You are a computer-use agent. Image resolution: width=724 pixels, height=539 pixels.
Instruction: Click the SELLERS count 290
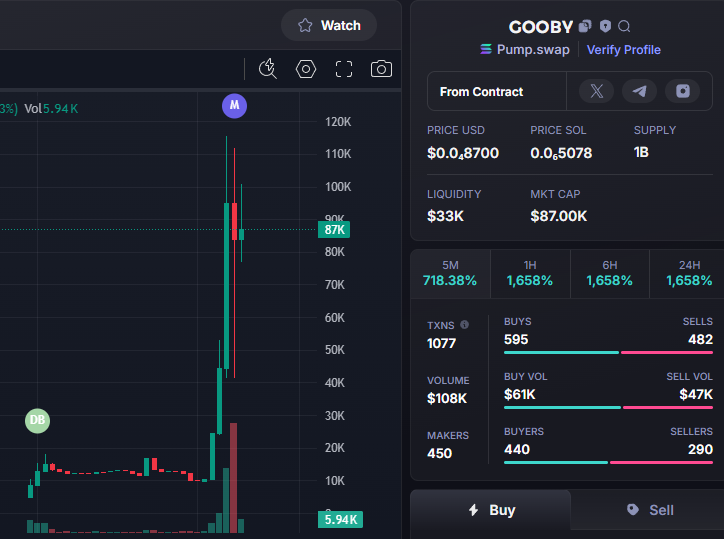point(700,449)
